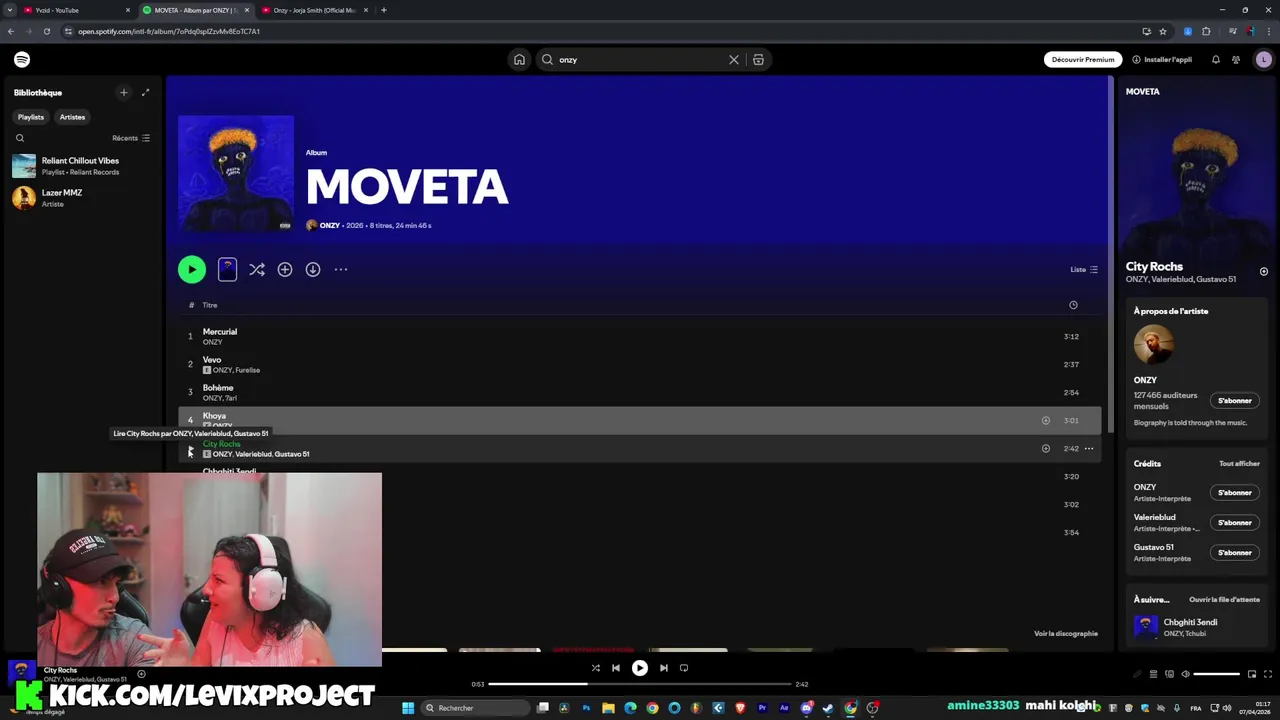The image size is (1280, 720).
Task: Expand the library with the arrows icon
Action: coord(145,93)
